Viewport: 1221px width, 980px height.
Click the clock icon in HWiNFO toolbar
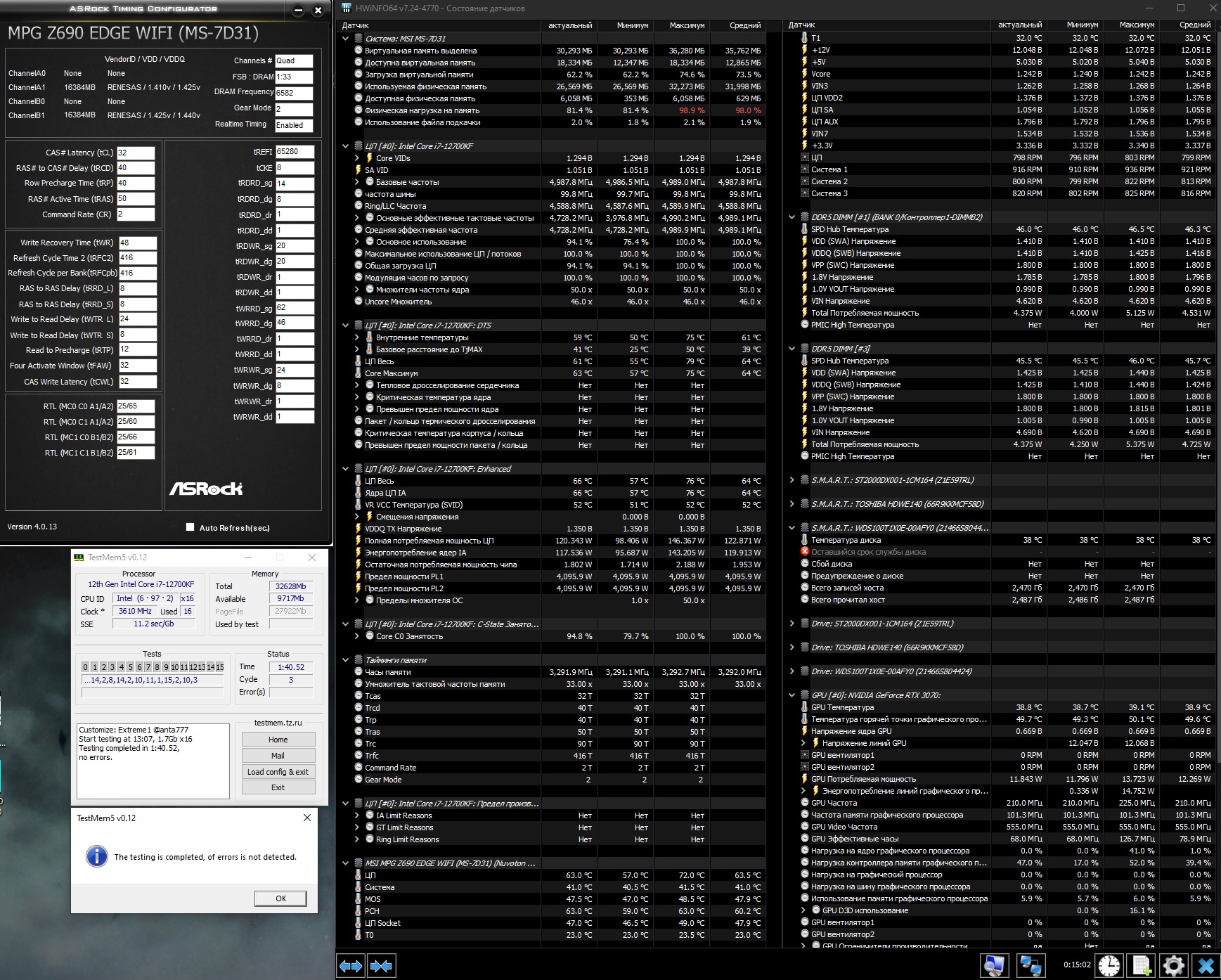(x=1109, y=966)
